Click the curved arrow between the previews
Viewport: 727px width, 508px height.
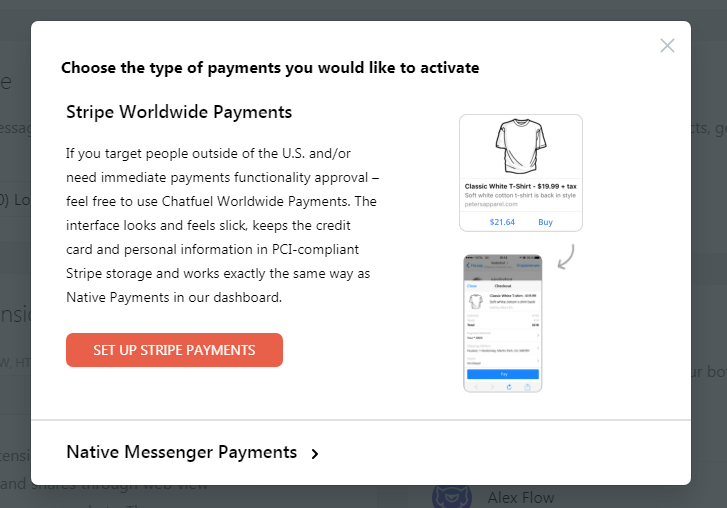(565, 257)
